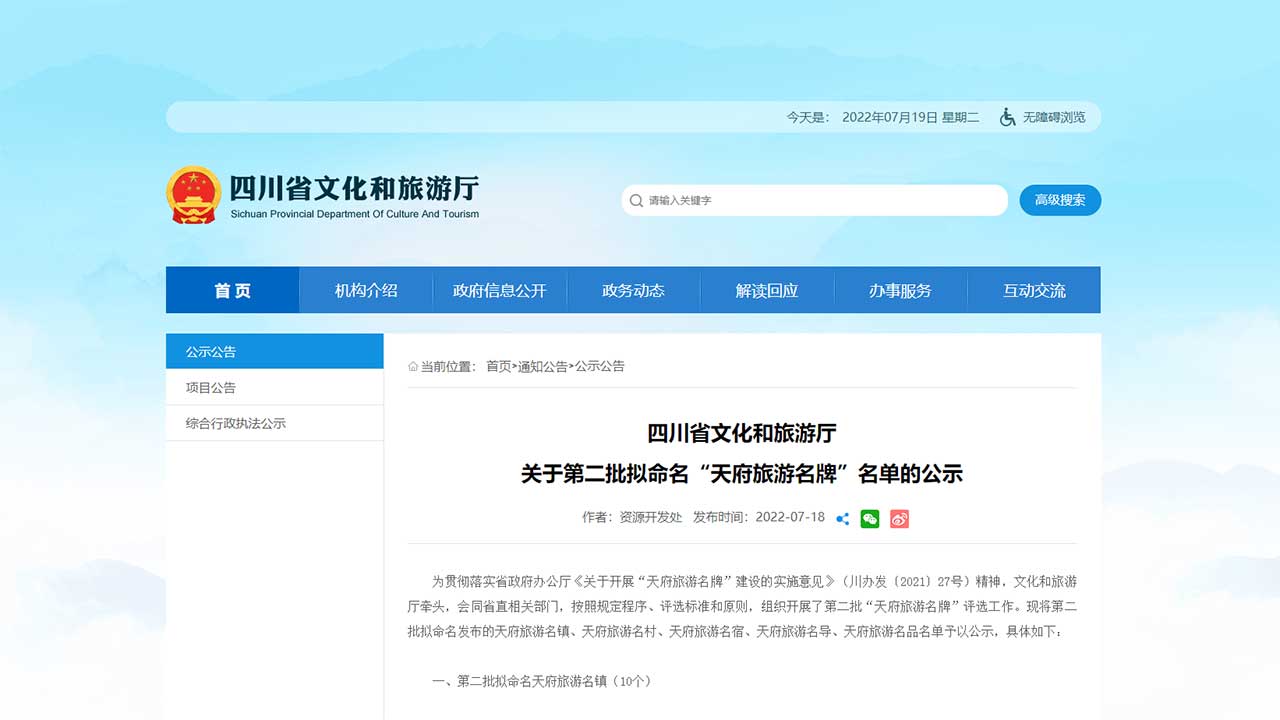Share the article via the Weibo icon
1280x720 pixels.
click(898, 518)
